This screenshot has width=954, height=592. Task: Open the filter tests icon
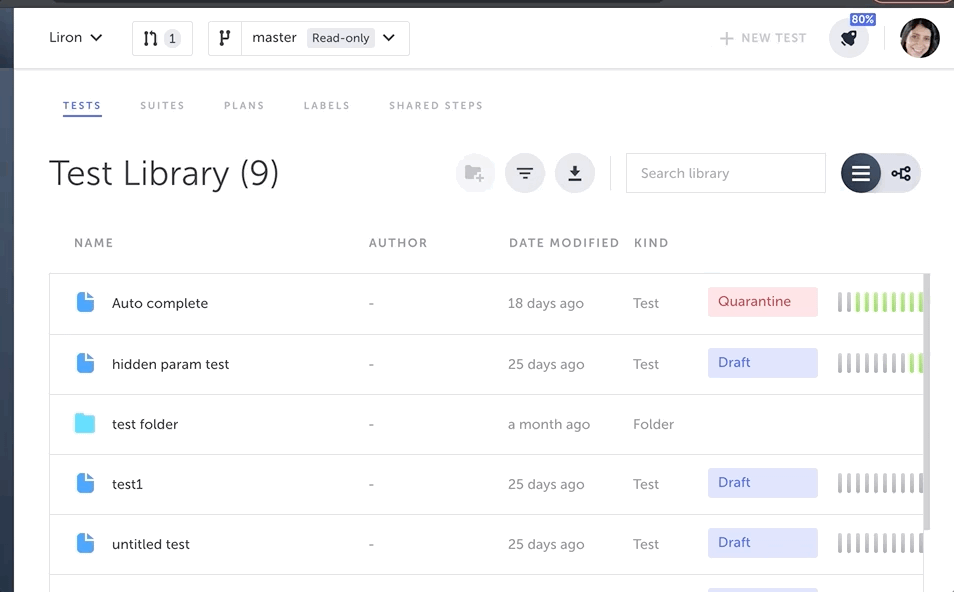pos(525,173)
